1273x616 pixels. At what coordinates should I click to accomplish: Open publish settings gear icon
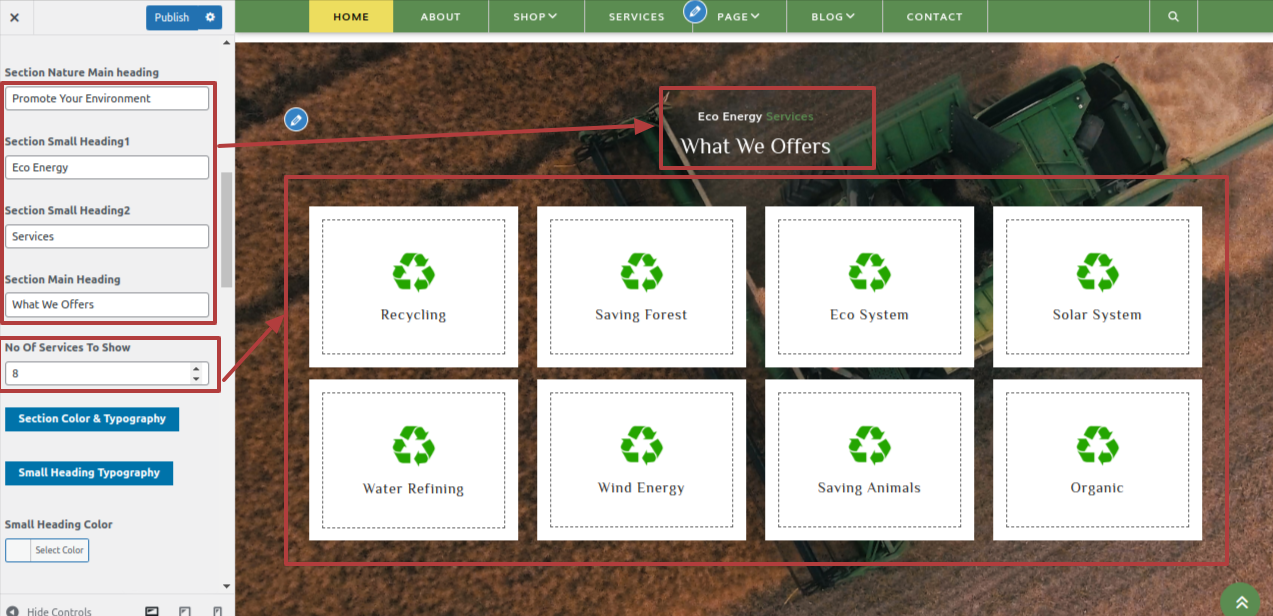click(x=210, y=17)
